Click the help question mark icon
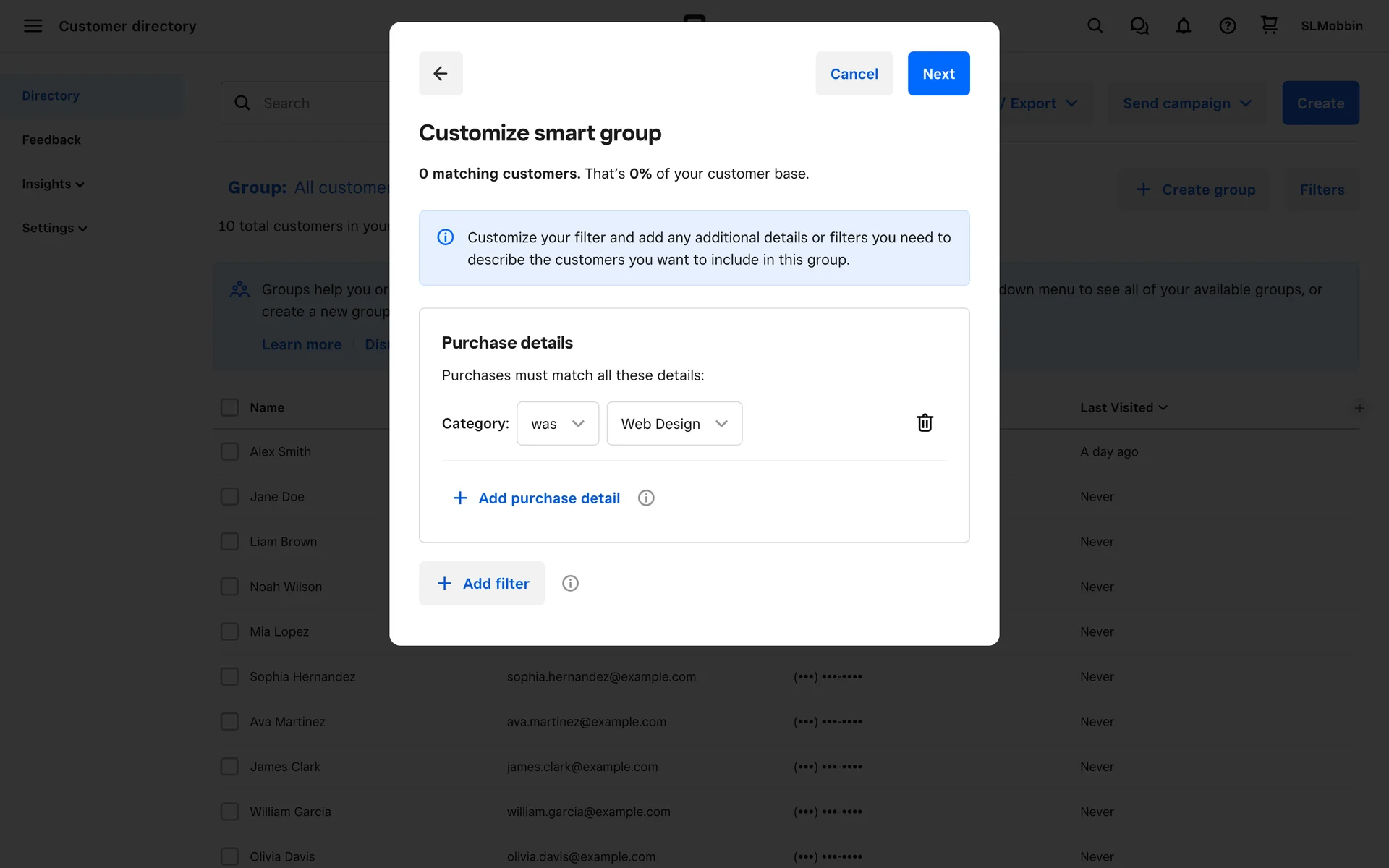Screen dimensions: 1389x868 pos(1227,26)
